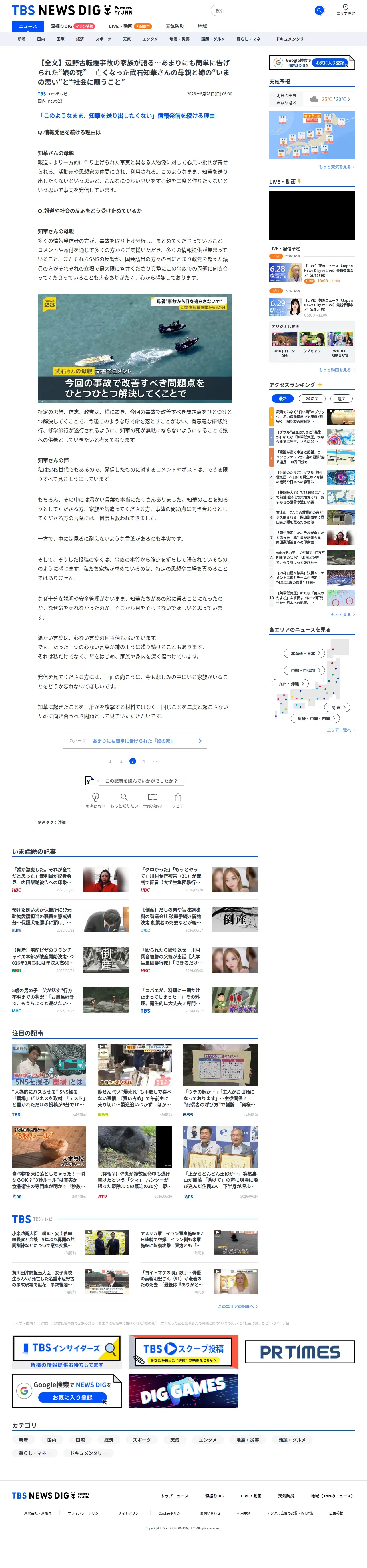Open the 中部・甲信越 area
This screenshot has height=1568, width=367.
coord(305,671)
